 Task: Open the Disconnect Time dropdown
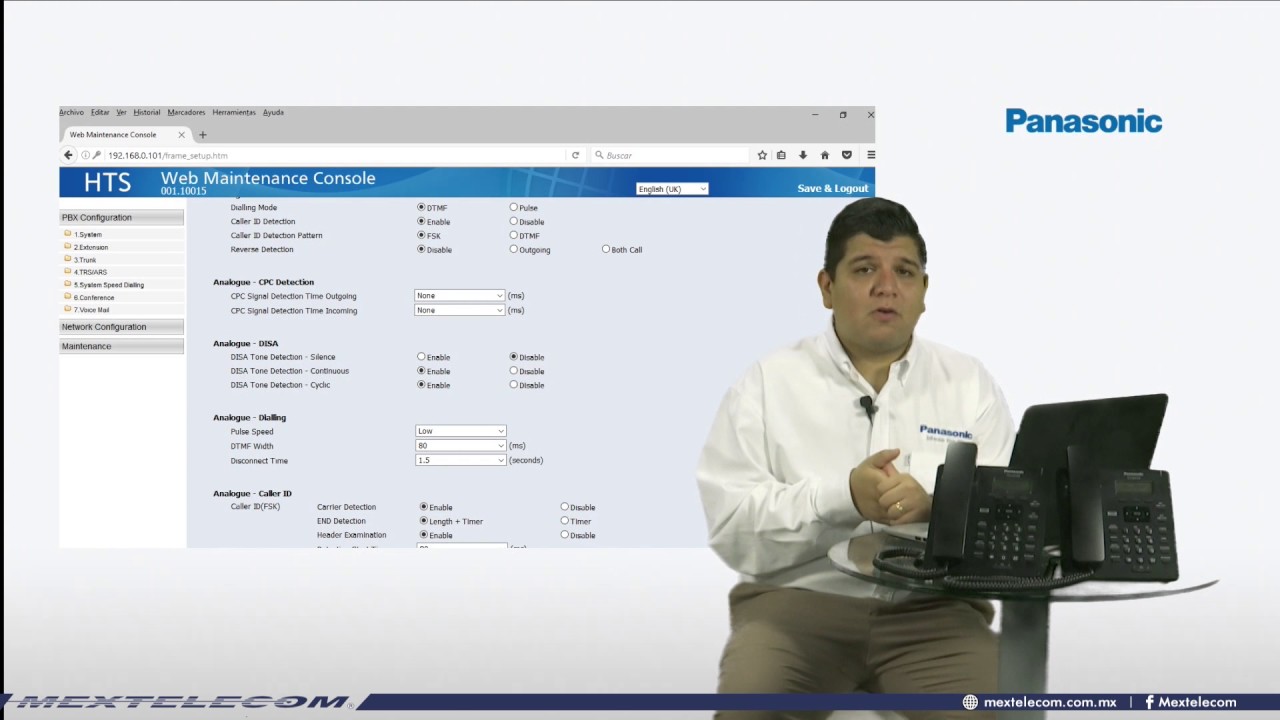(x=460, y=460)
